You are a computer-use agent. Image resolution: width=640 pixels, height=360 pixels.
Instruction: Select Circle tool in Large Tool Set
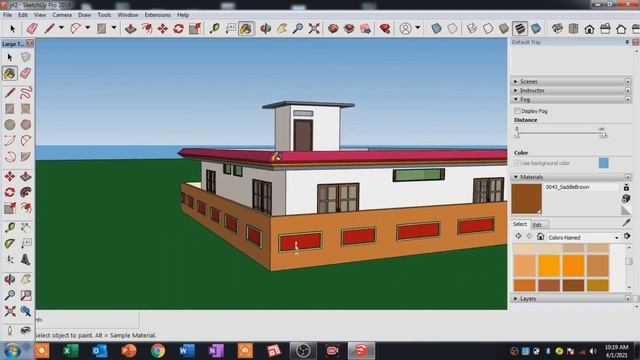click(10, 124)
